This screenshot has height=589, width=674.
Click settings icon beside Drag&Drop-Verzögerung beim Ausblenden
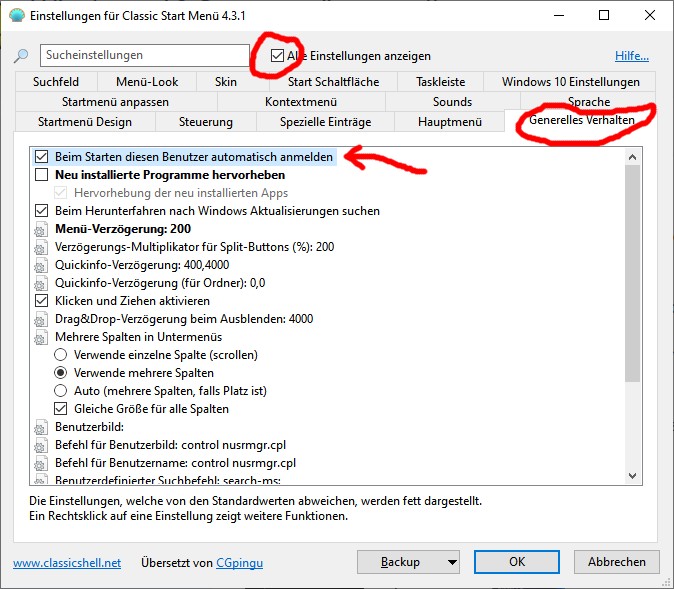click(x=41, y=319)
